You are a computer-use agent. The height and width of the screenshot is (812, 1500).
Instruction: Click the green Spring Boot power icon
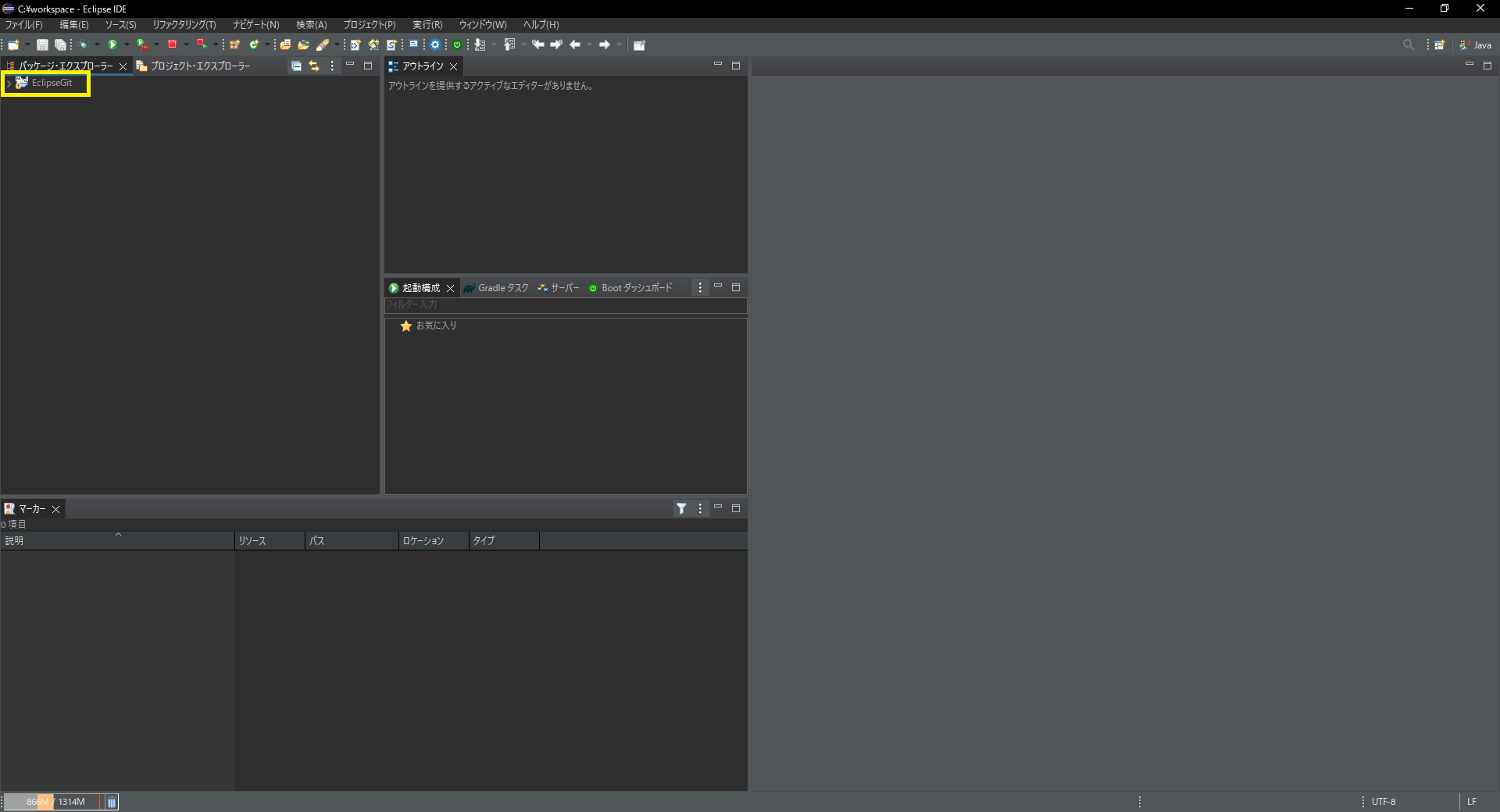(x=457, y=45)
